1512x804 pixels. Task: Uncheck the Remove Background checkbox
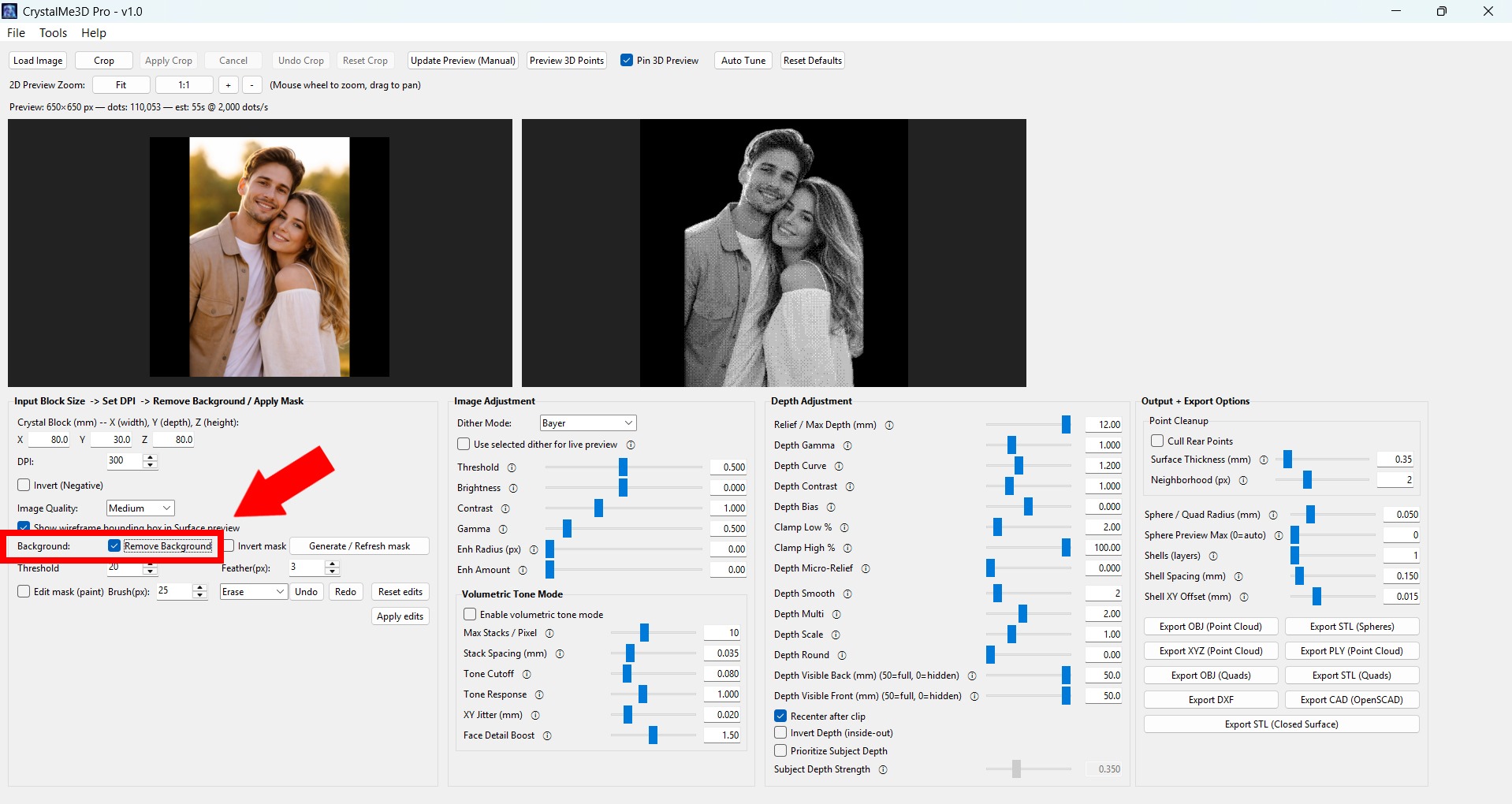click(115, 546)
